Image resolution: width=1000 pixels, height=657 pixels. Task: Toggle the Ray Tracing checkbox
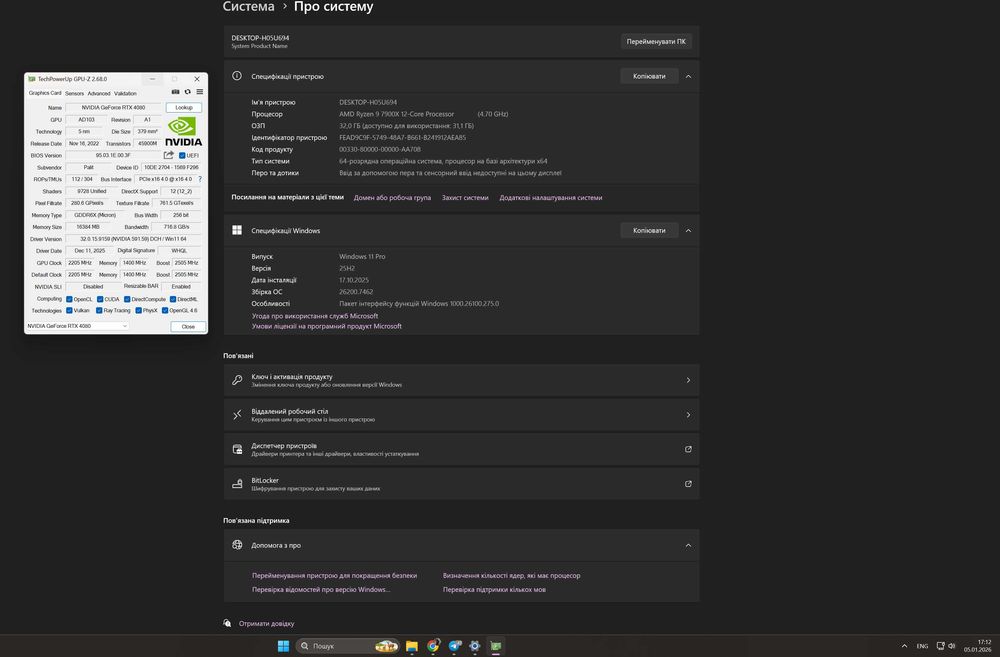point(99,311)
